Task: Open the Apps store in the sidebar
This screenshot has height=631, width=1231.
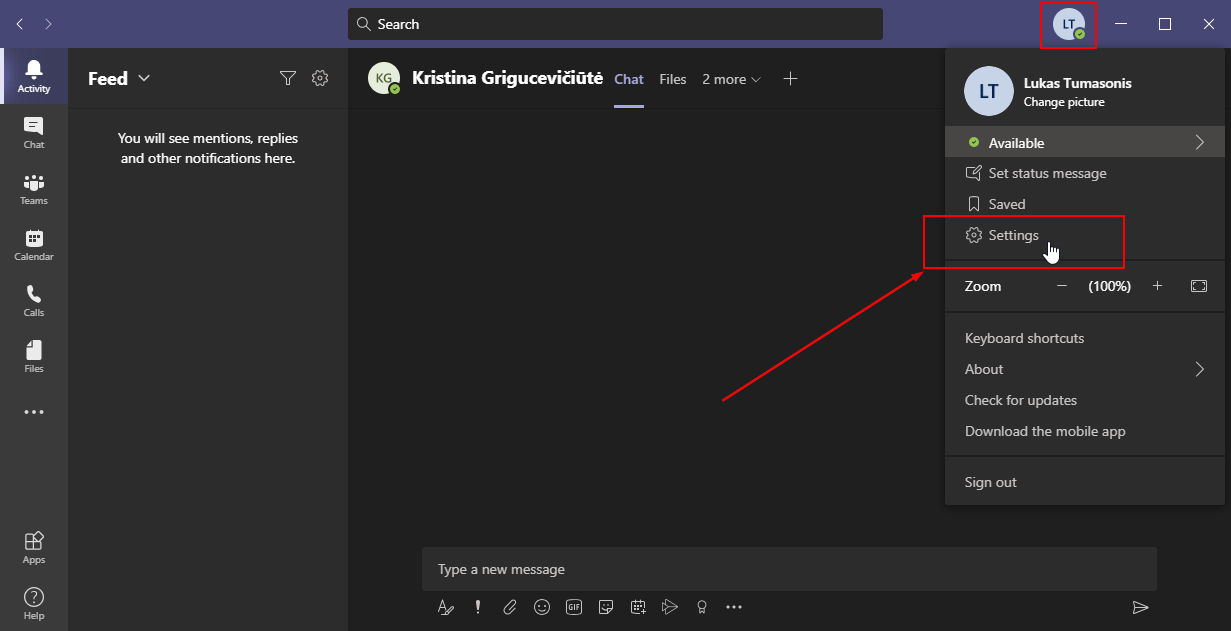Action: [34, 547]
